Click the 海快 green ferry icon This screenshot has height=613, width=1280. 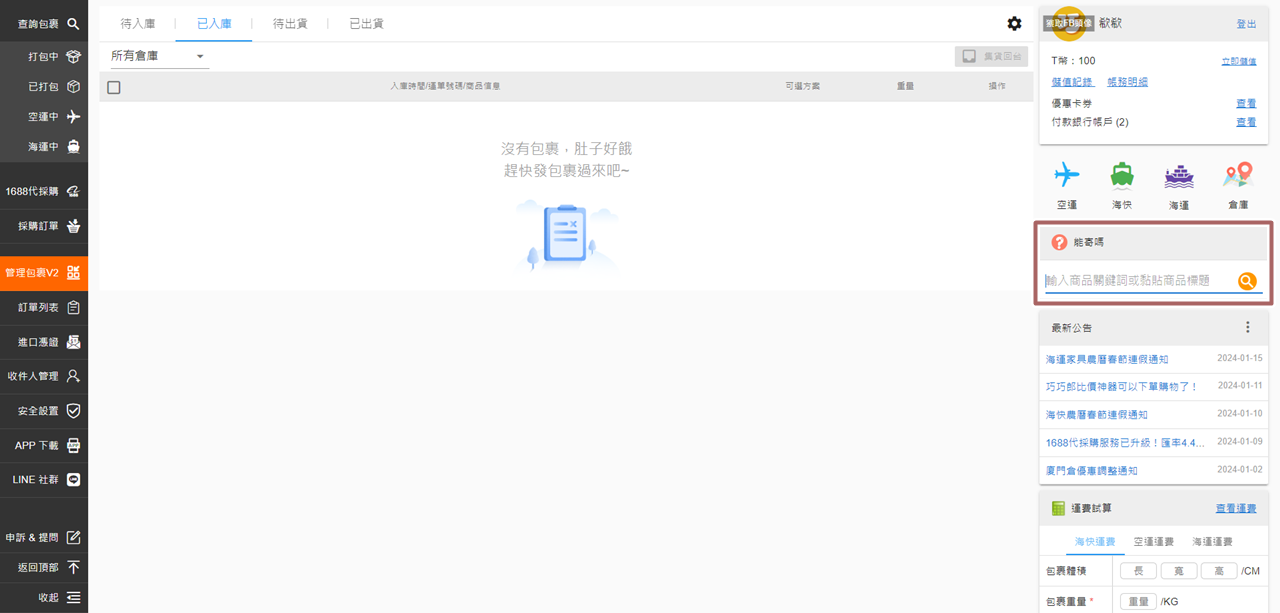1122,175
